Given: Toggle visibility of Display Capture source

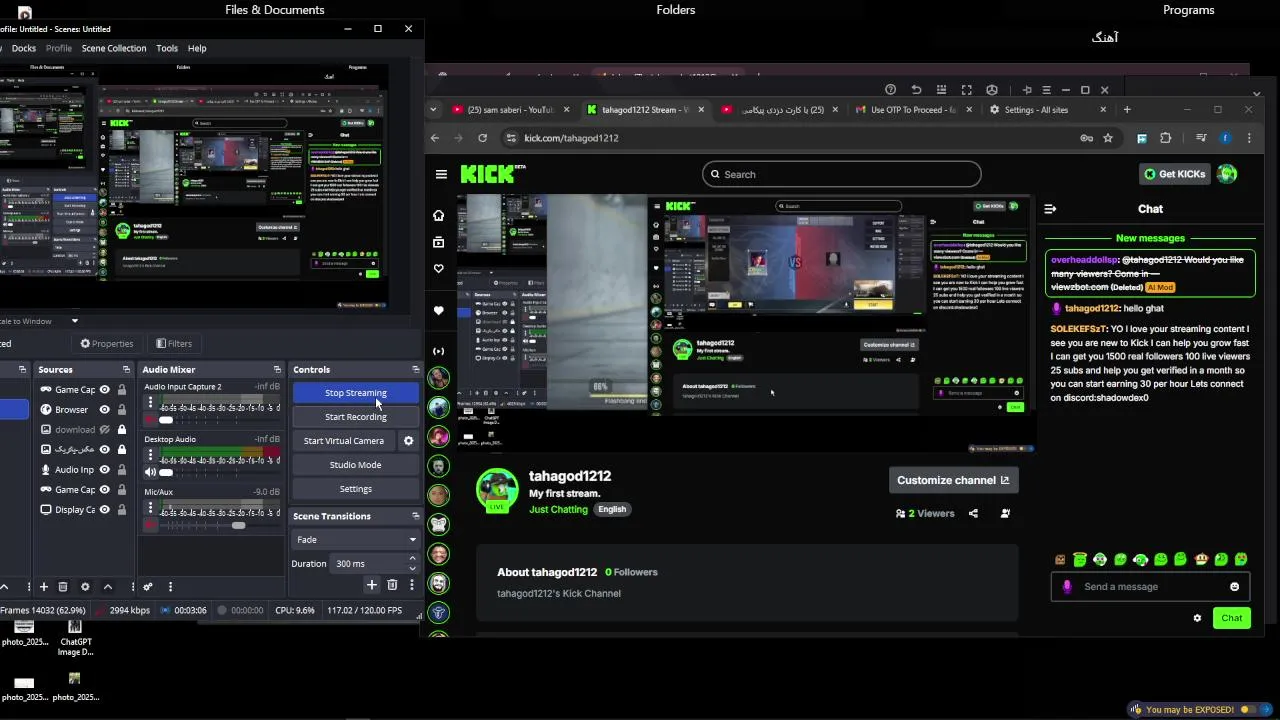Looking at the screenshot, I should pyautogui.click(x=104, y=509).
